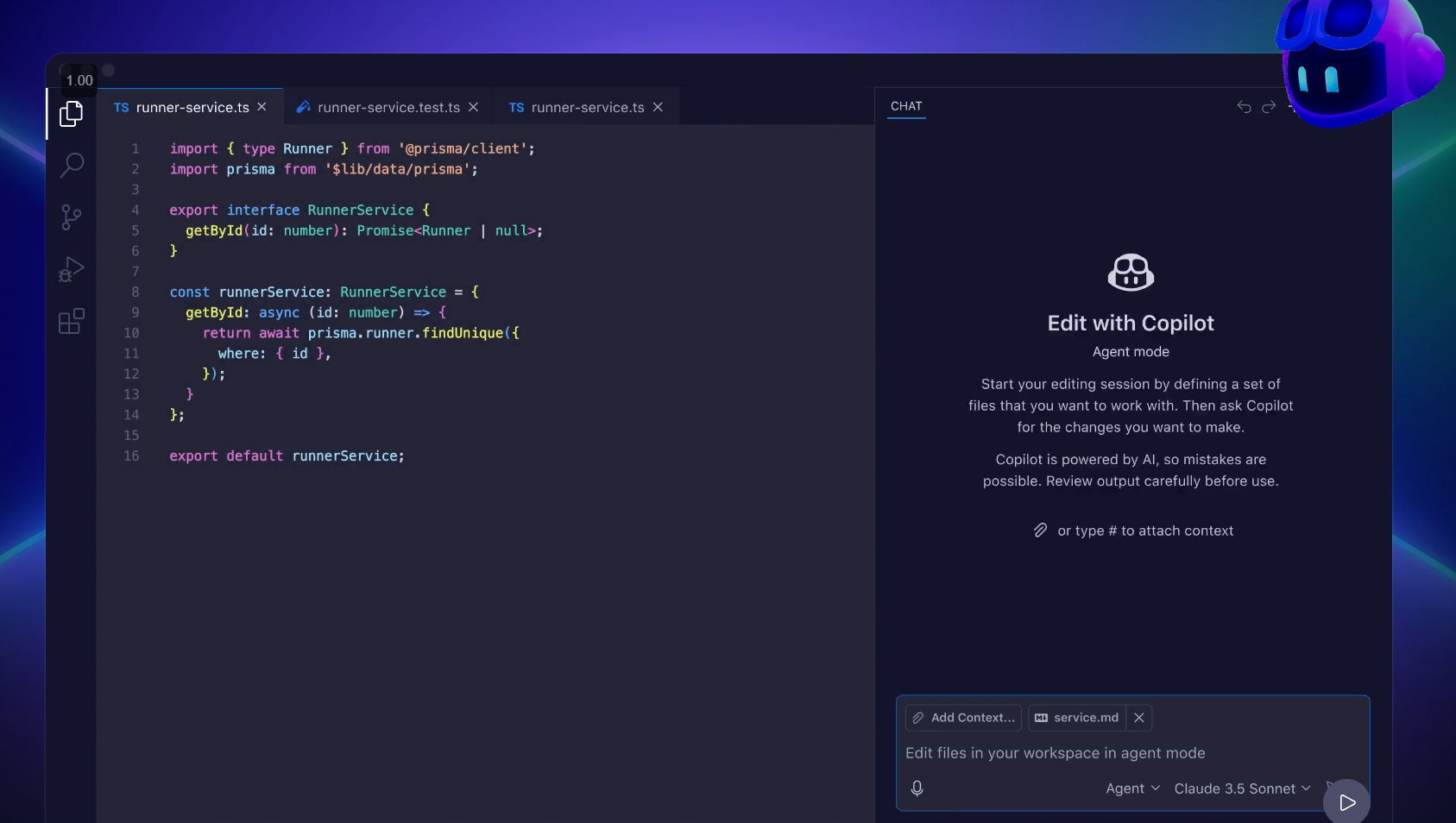Click RunnerService in the export interface line
The height and width of the screenshot is (823, 1456).
tap(361, 210)
